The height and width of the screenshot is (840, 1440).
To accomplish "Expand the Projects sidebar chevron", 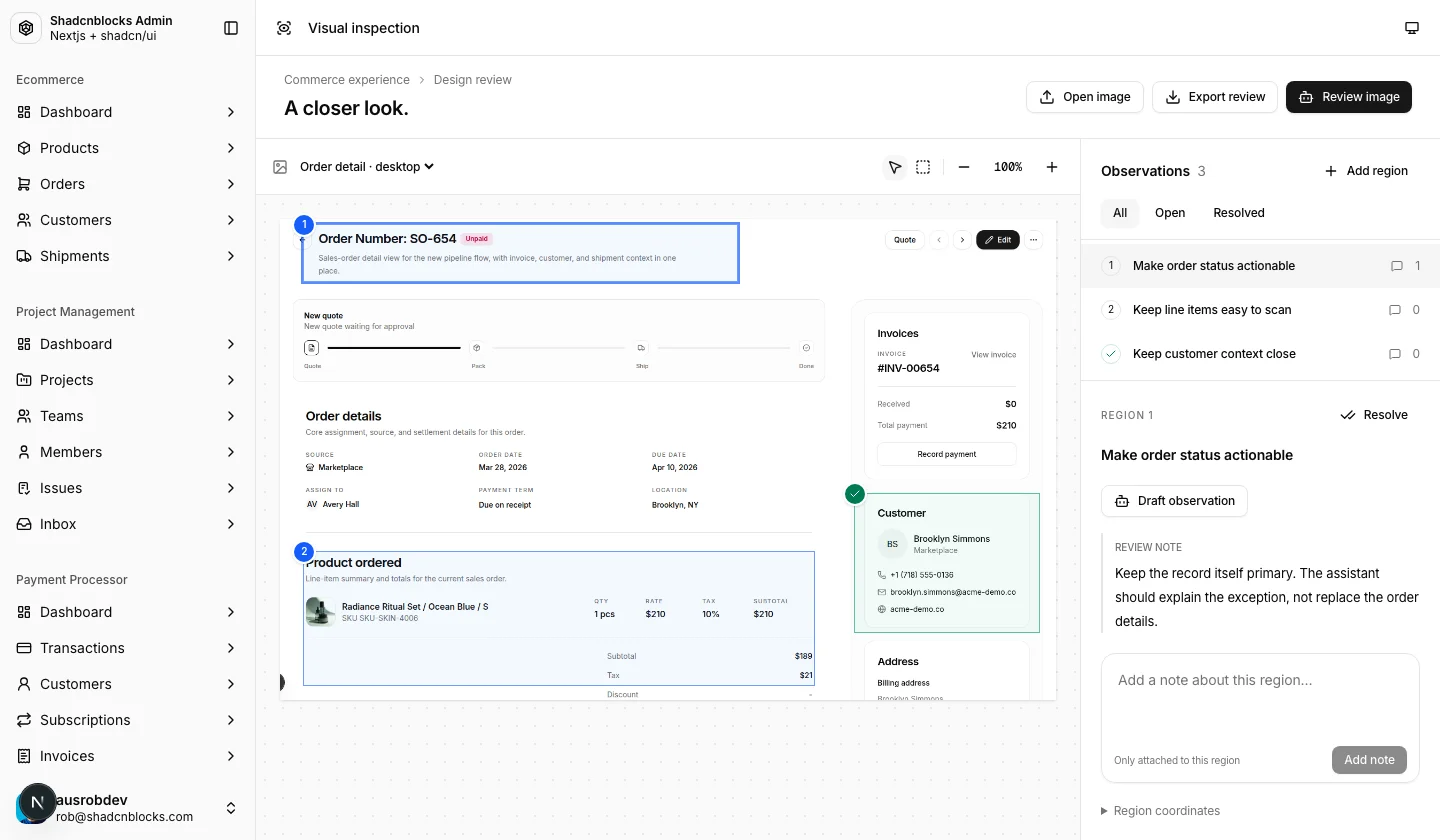I will click(231, 380).
